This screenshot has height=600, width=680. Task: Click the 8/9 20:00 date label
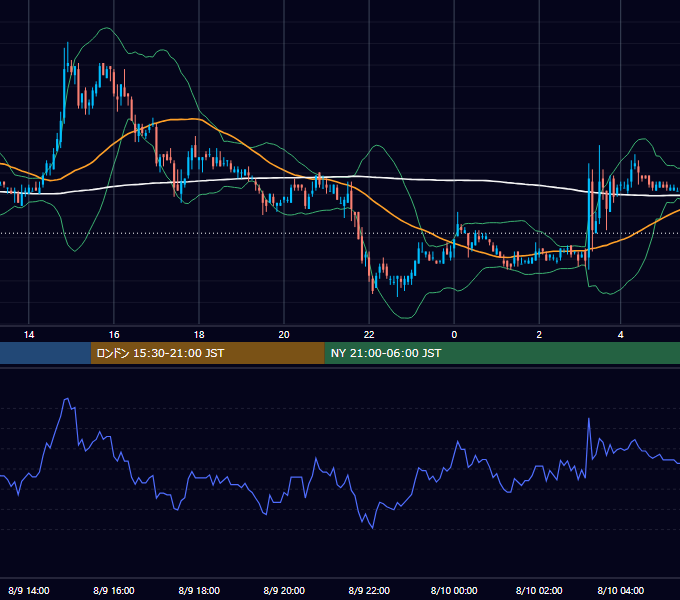point(284,590)
